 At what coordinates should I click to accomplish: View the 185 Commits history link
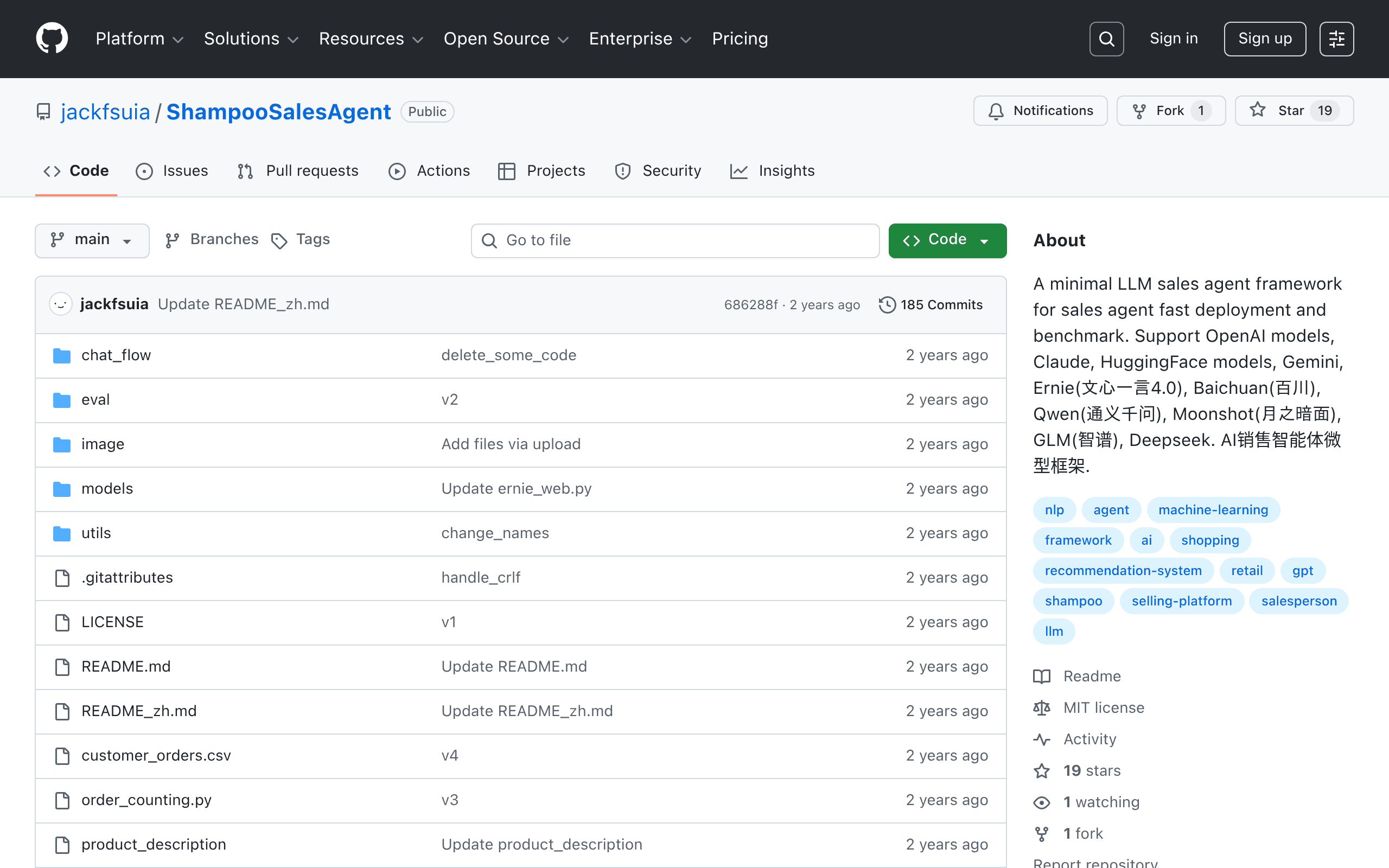(x=931, y=305)
